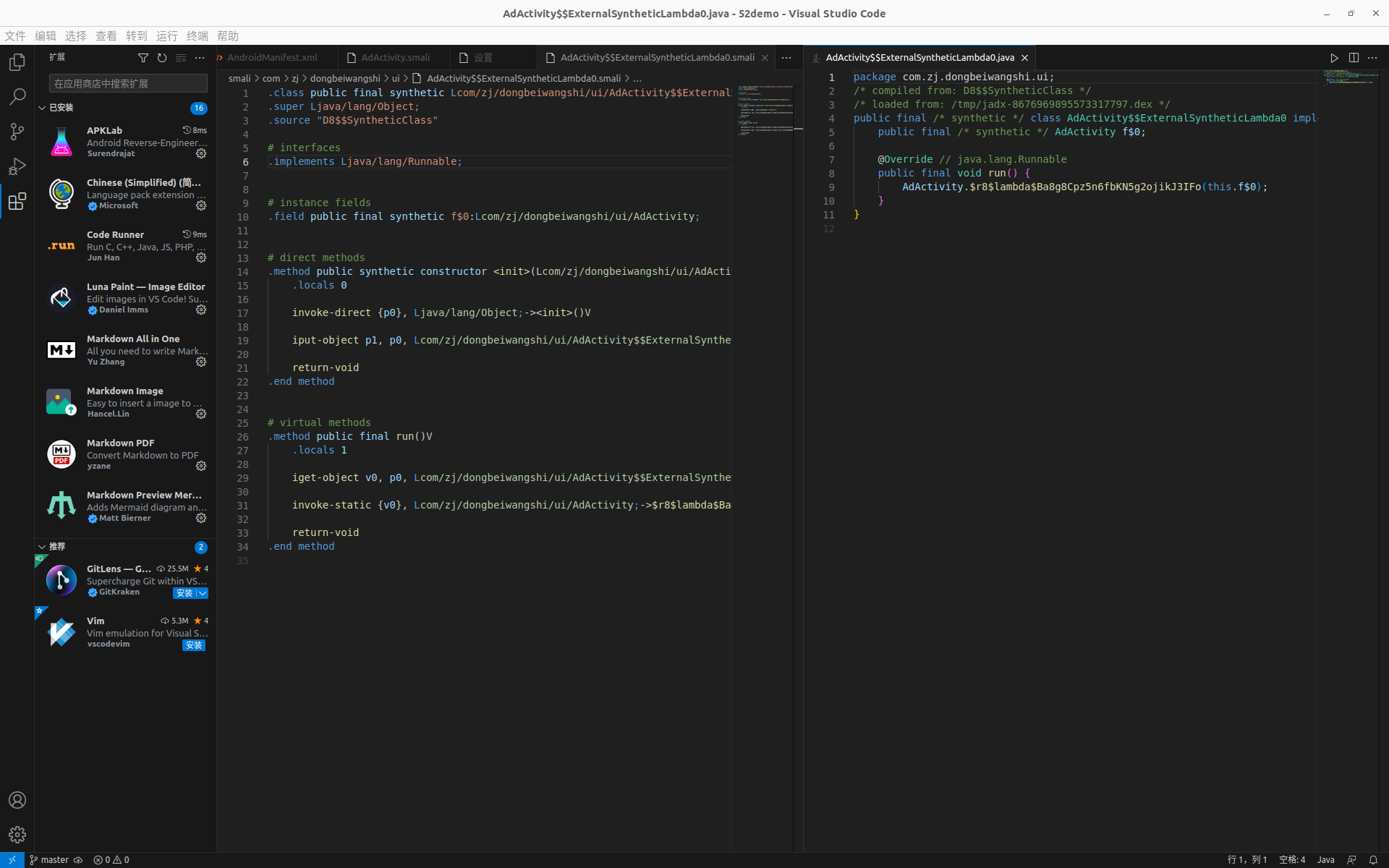Open manage gear for Markdown Preview Mermaid
This screenshot has height=868, width=1389.
click(x=201, y=518)
